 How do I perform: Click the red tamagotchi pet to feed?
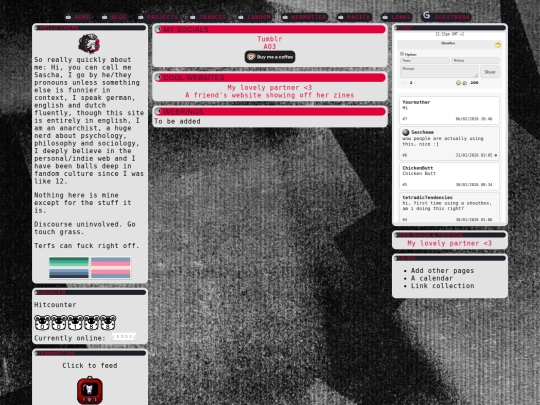[90, 391]
